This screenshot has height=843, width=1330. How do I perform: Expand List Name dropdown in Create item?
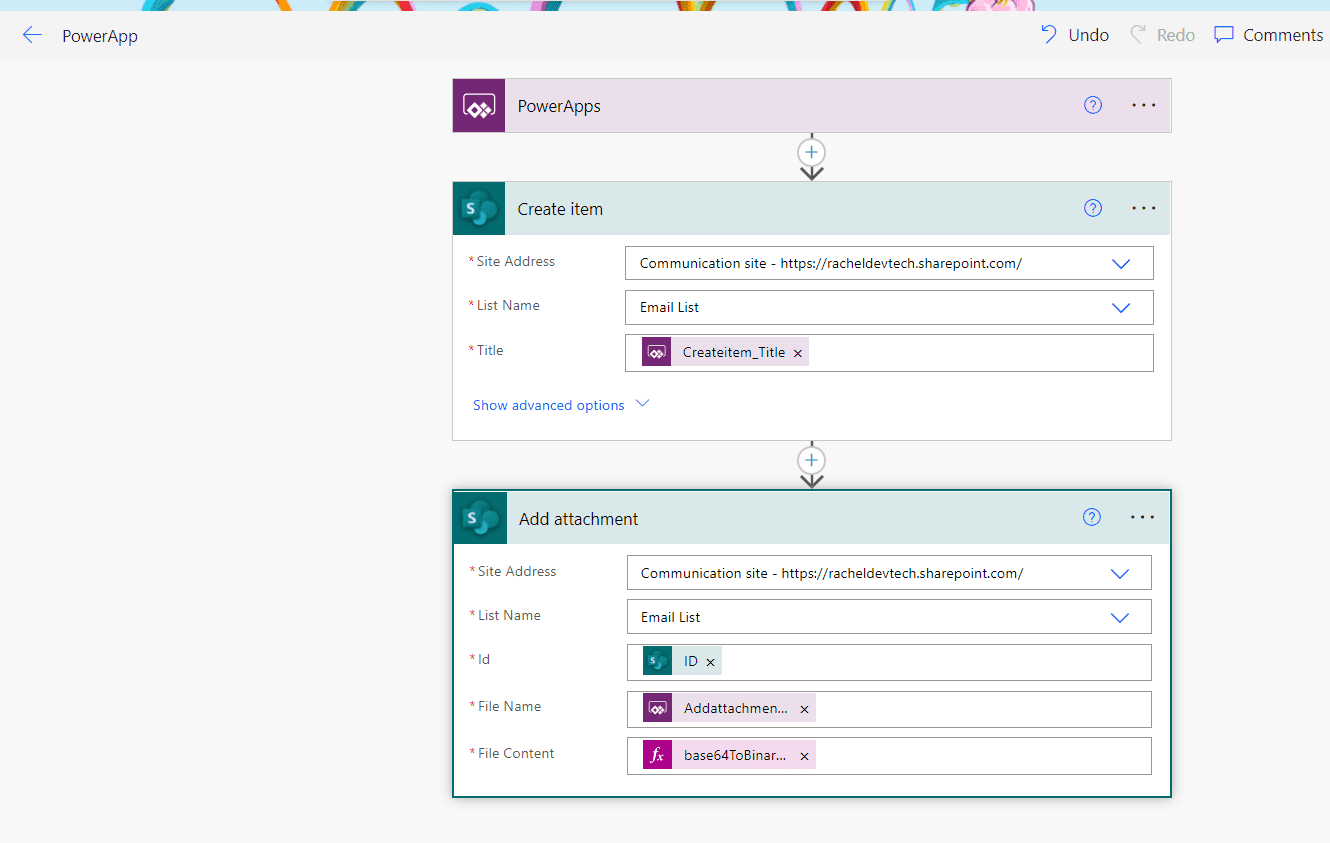click(x=1121, y=308)
